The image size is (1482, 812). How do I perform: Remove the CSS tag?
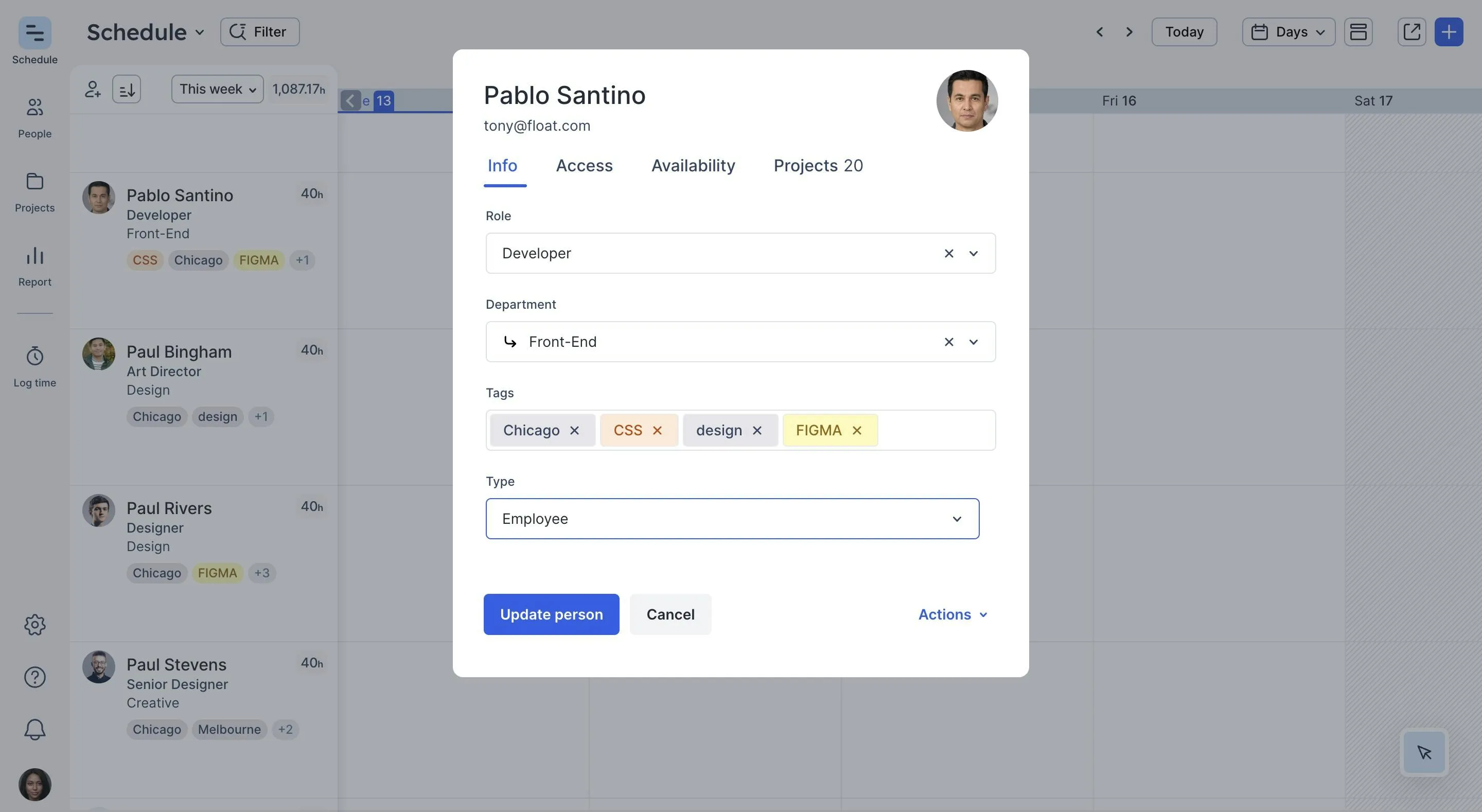tap(657, 431)
